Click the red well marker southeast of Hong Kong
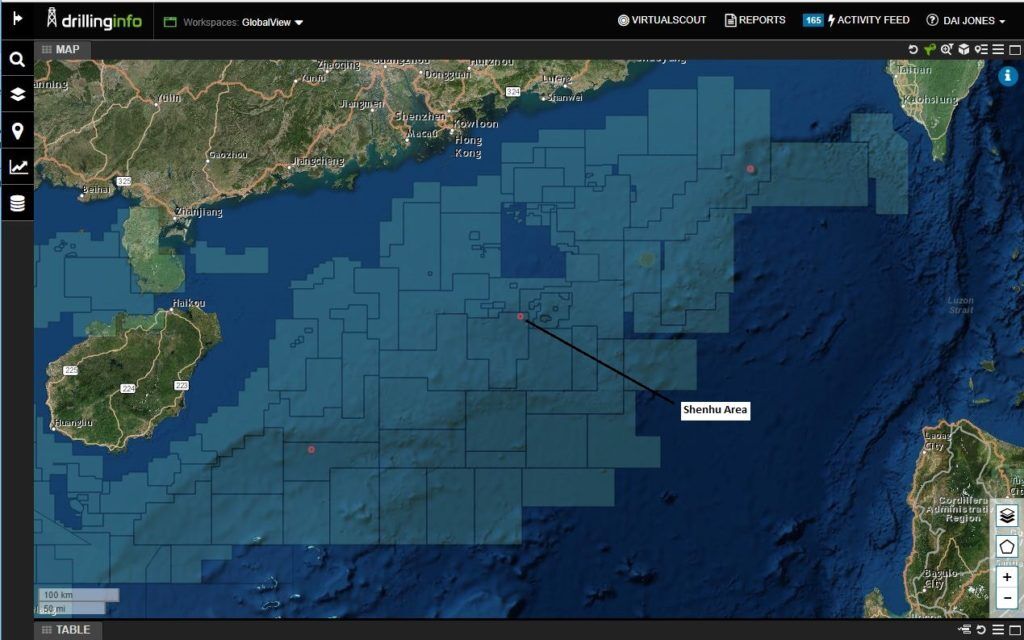This screenshot has height=640, width=1024. pyautogui.click(x=520, y=317)
